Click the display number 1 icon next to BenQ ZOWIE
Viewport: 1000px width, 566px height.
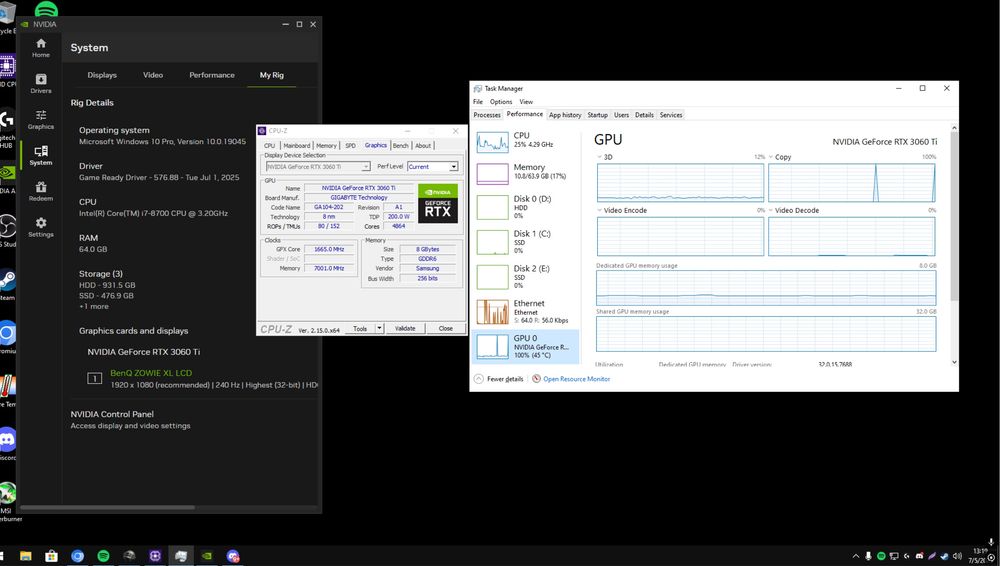tap(94, 378)
